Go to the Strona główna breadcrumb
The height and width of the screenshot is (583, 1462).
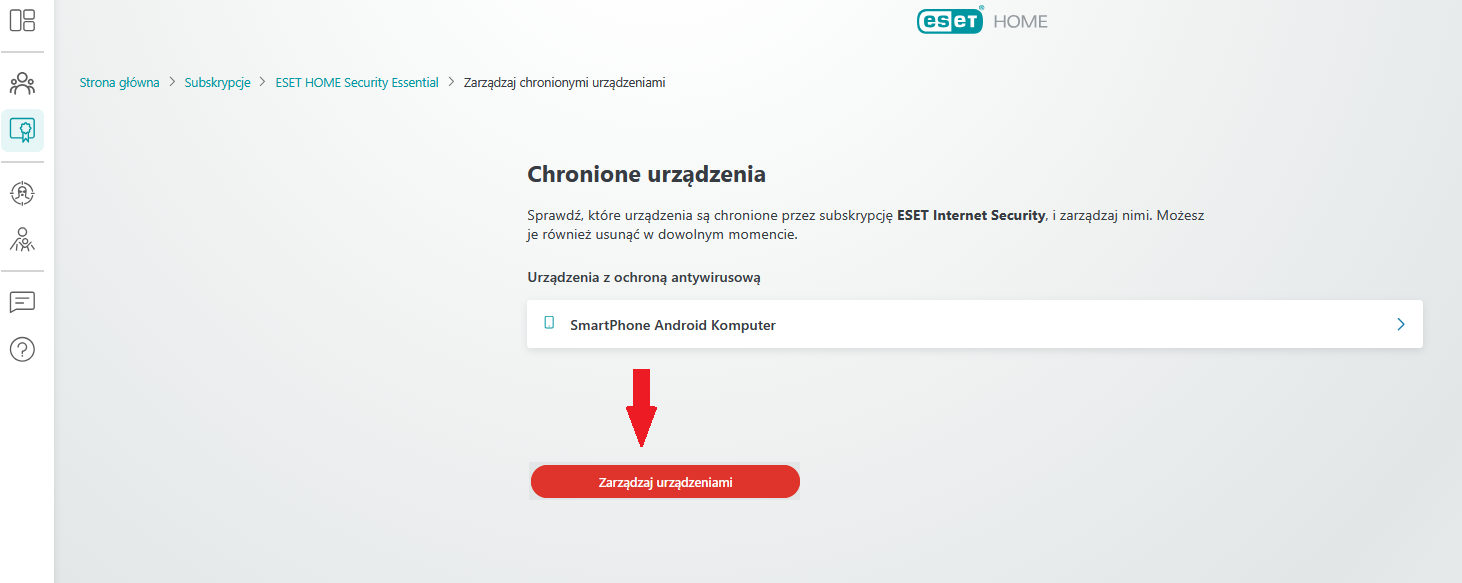point(119,83)
